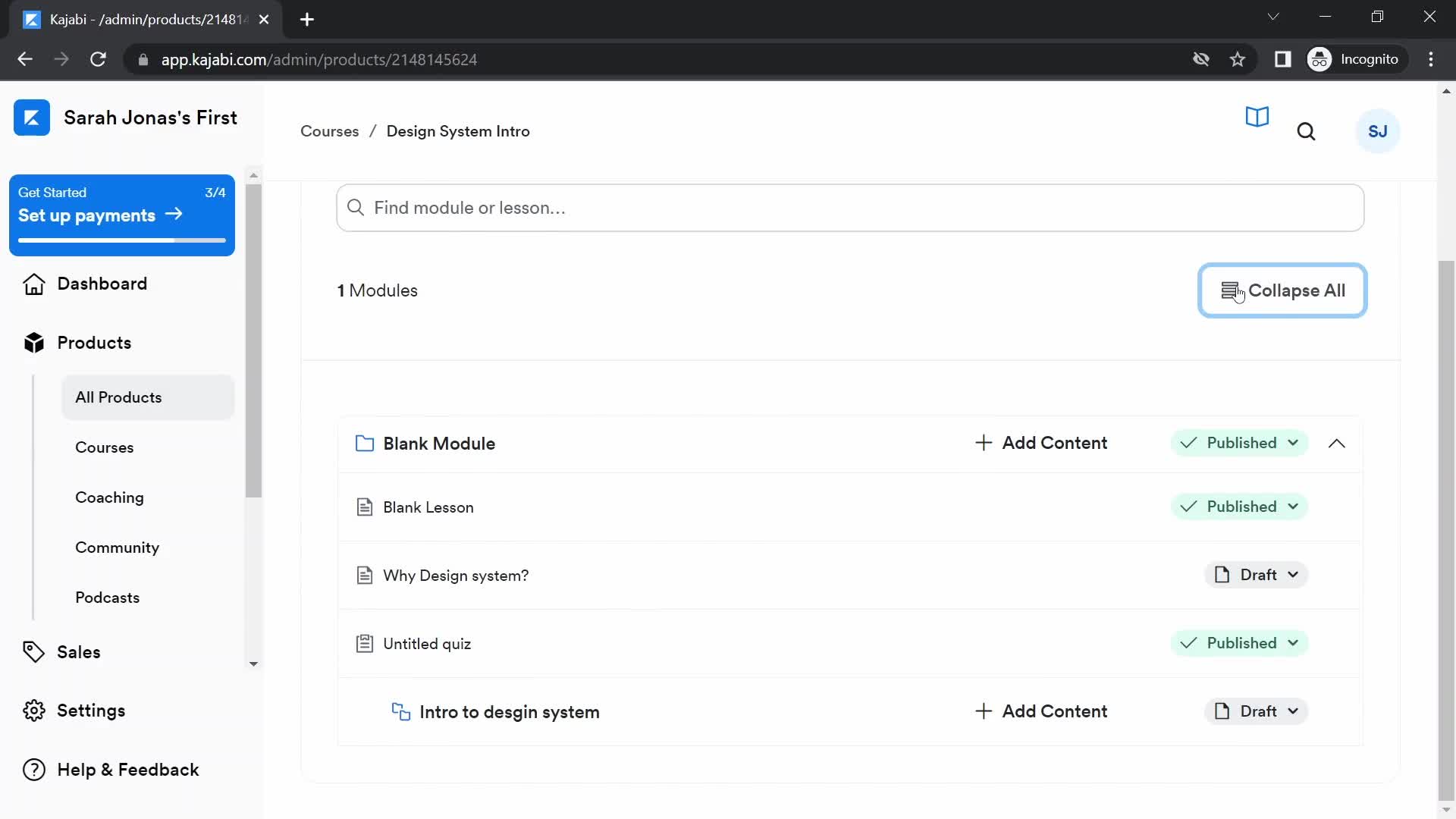Bookmark page with the star icon
This screenshot has height=819, width=1456.
point(1238,59)
